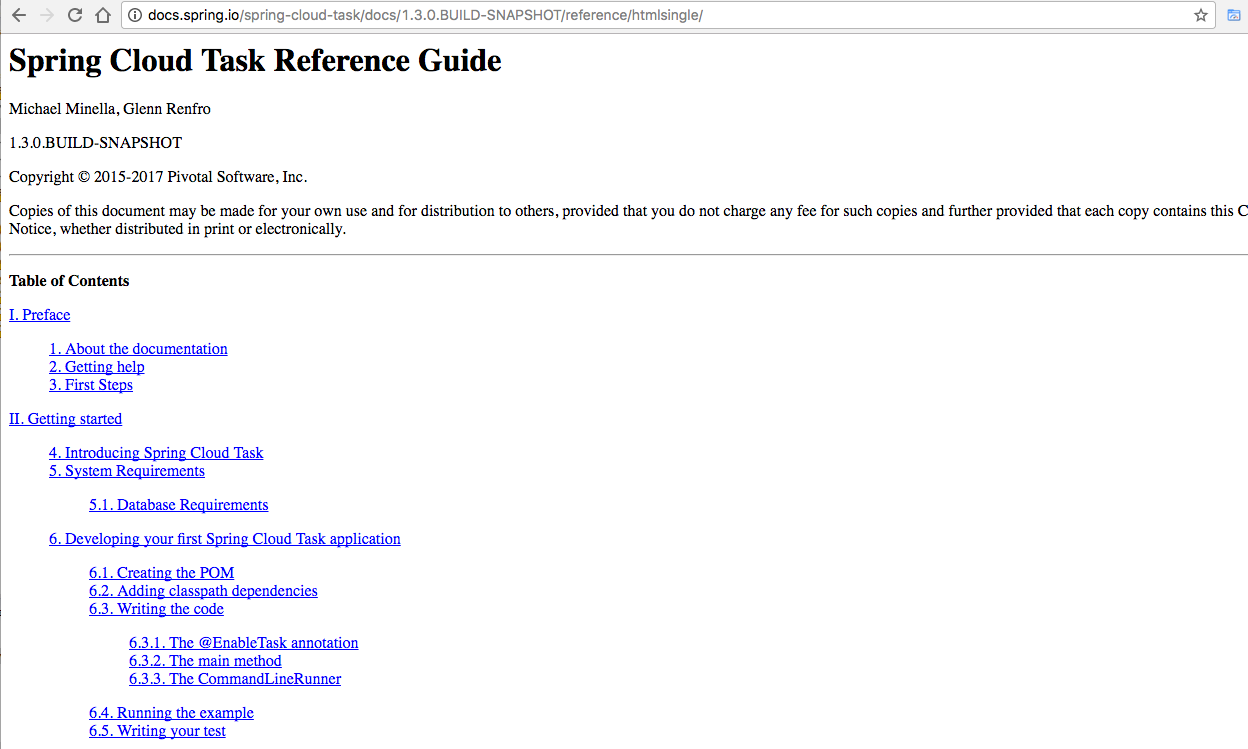Click the browser Forward arrow

tap(46, 15)
